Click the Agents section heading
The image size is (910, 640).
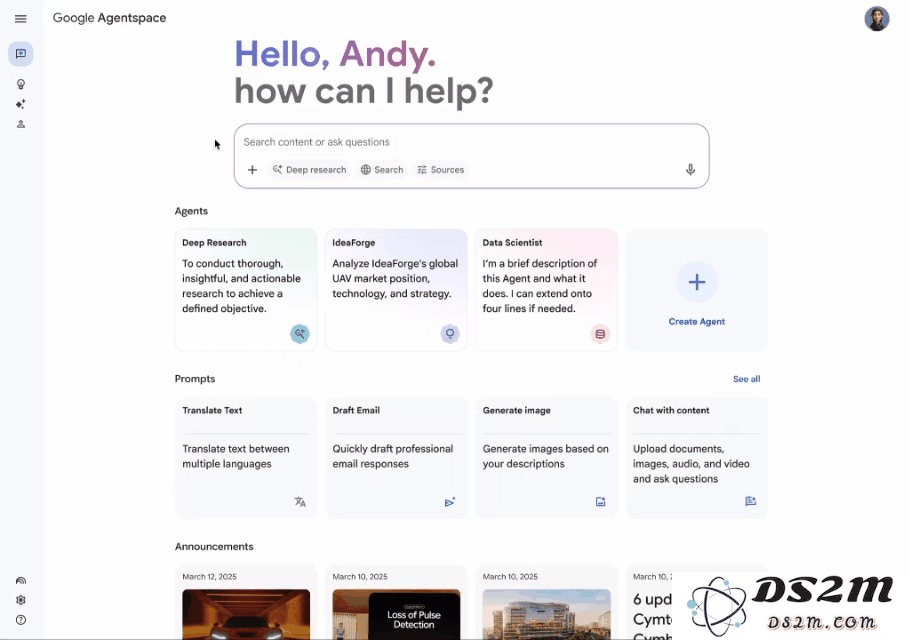[191, 211]
